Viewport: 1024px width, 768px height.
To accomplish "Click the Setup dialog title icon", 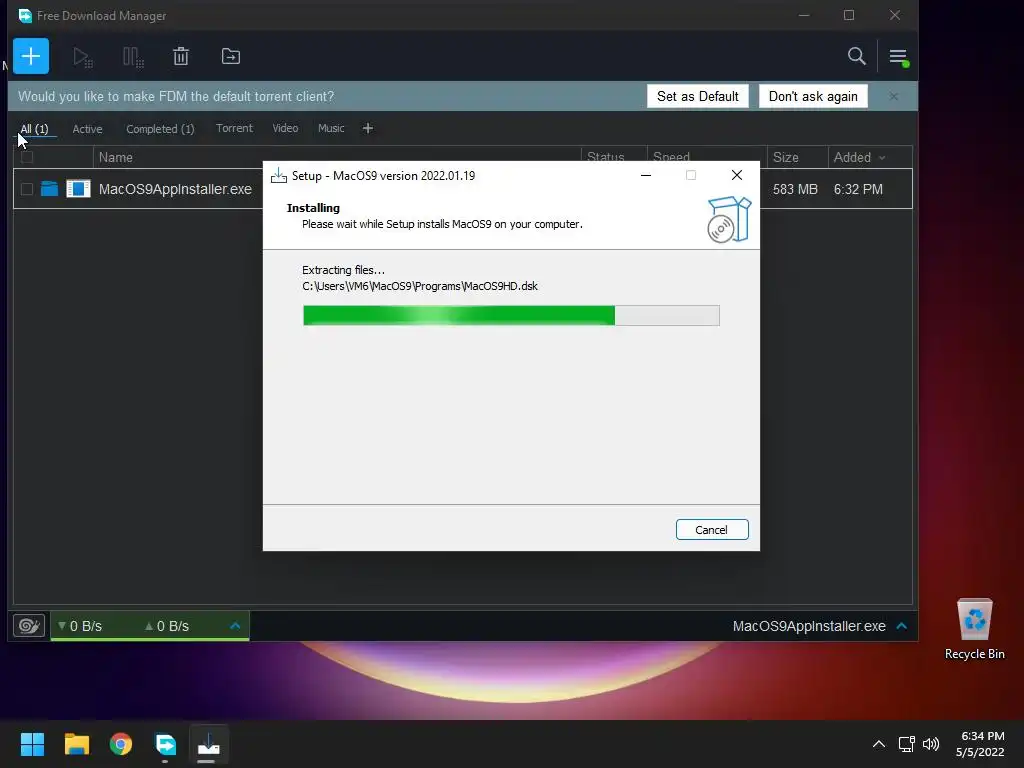I will point(279,175).
